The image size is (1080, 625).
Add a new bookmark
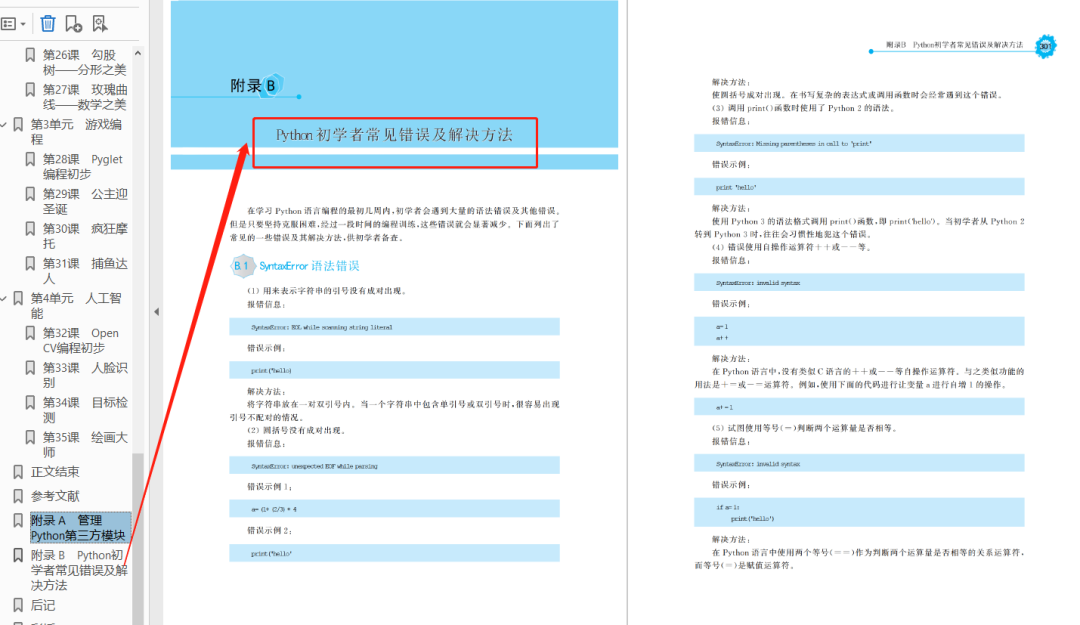[x=74, y=24]
